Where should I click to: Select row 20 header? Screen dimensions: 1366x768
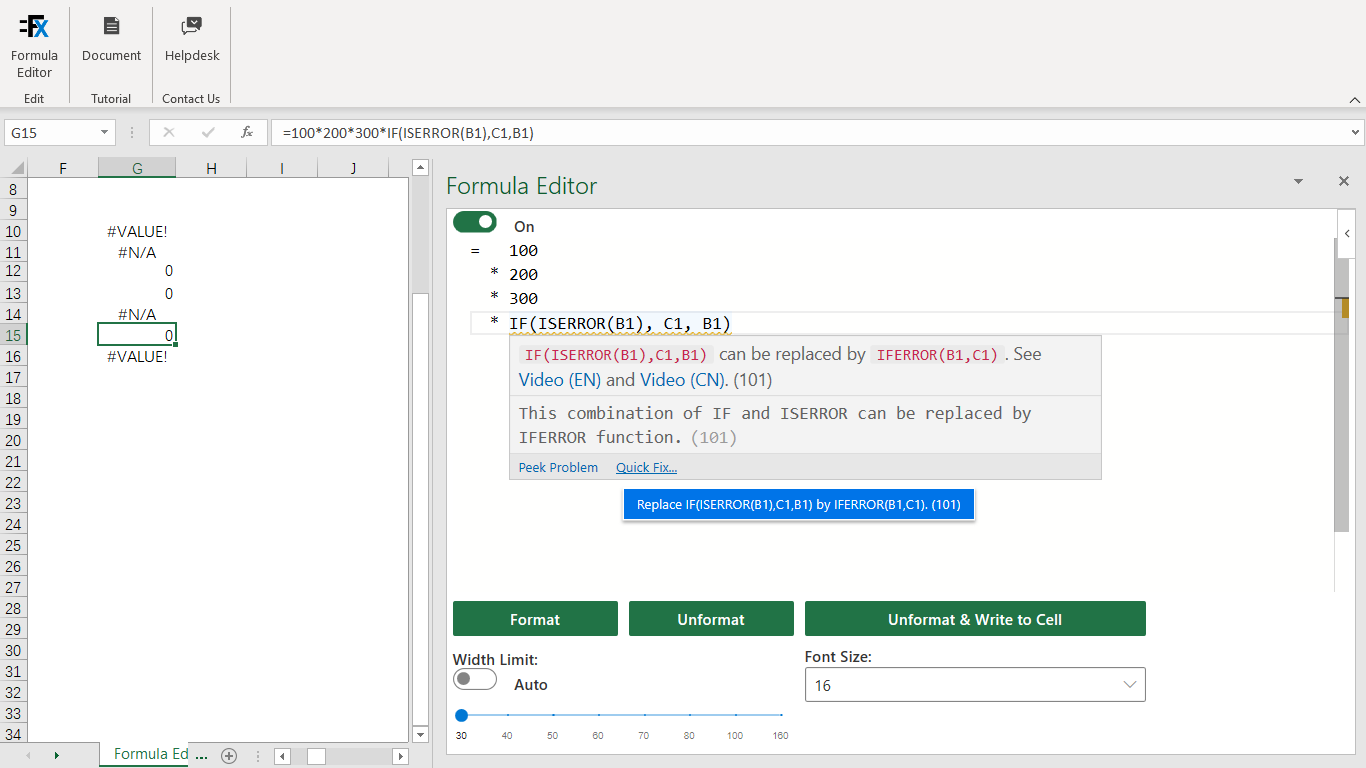click(13, 440)
